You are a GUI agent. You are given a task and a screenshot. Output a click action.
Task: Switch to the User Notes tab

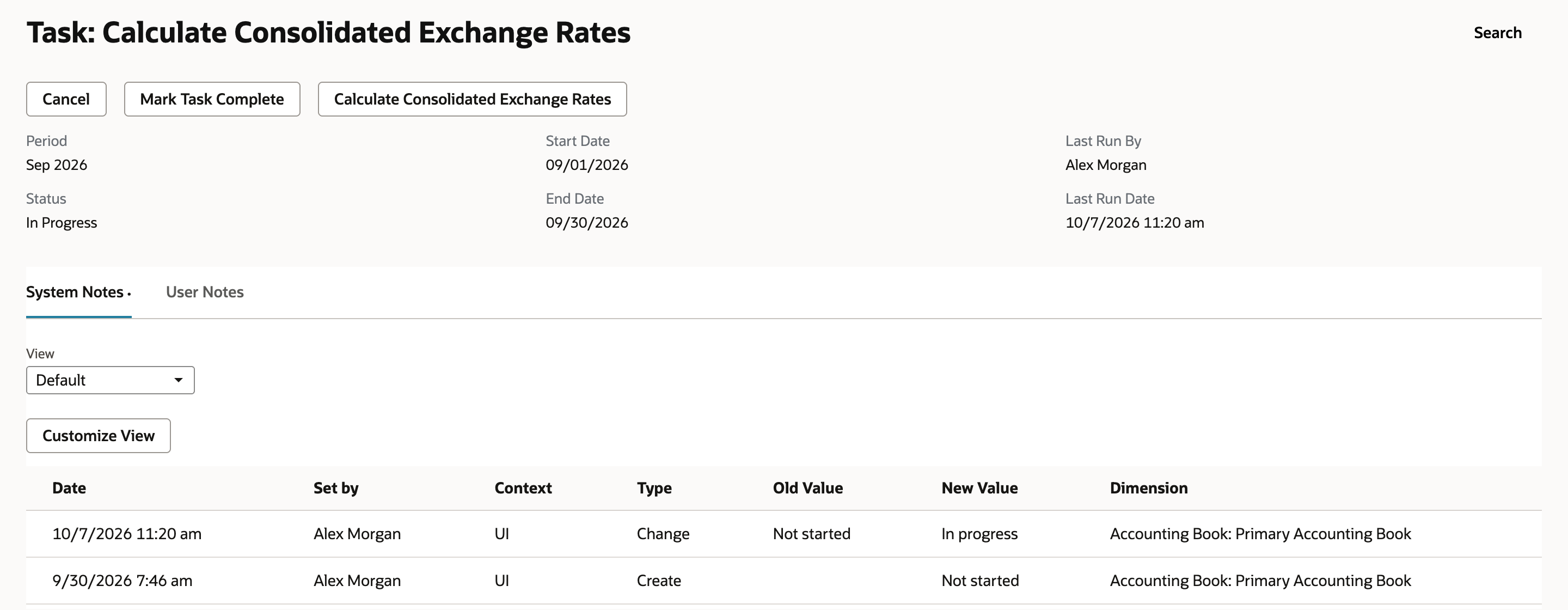click(205, 292)
